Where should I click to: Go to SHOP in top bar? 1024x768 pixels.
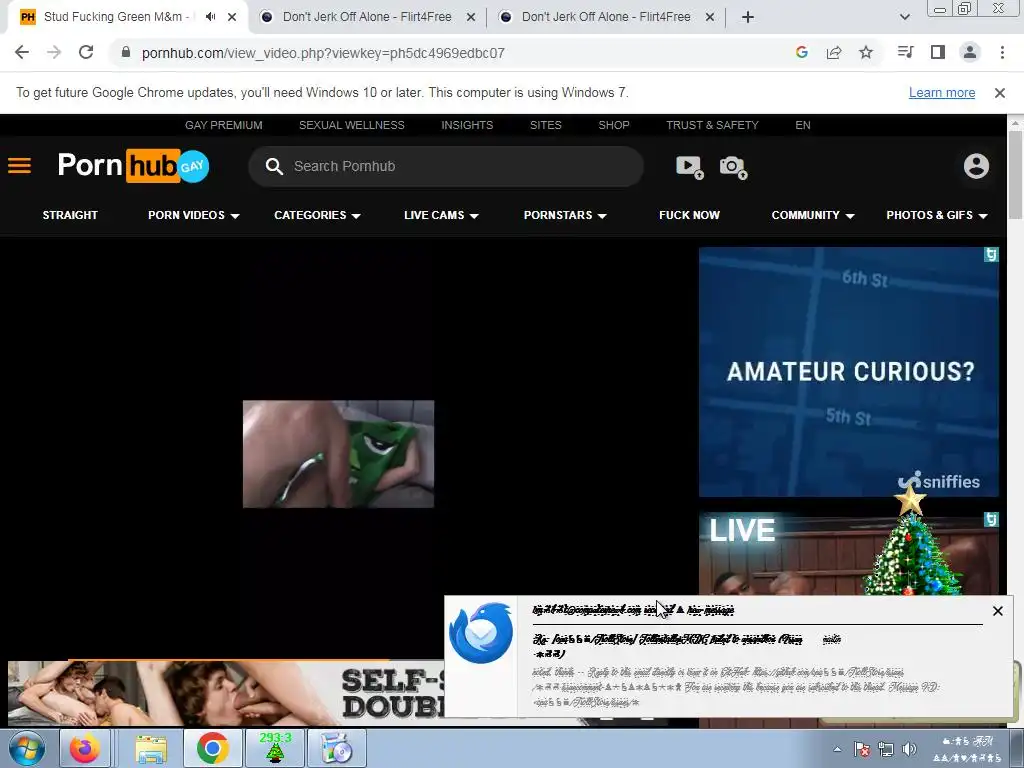(614, 125)
